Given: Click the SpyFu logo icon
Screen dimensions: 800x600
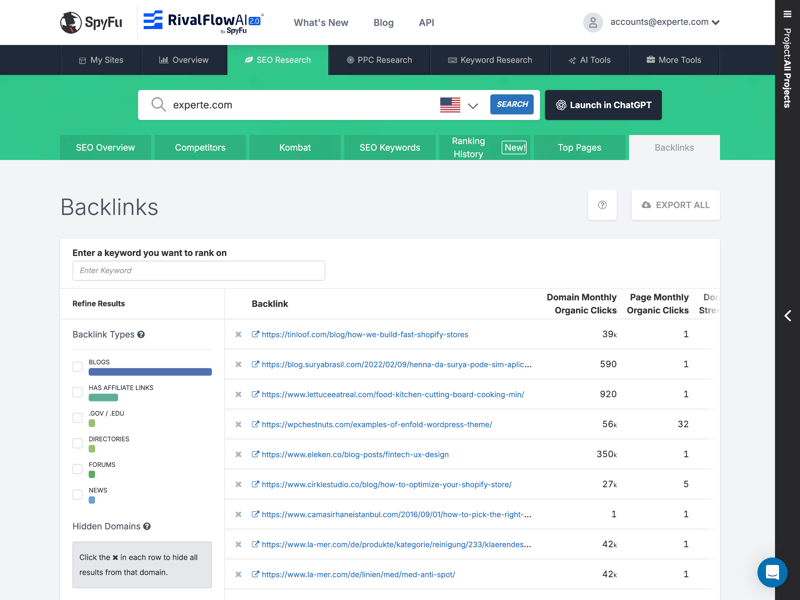Looking at the screenshot, I should [70, 22].
